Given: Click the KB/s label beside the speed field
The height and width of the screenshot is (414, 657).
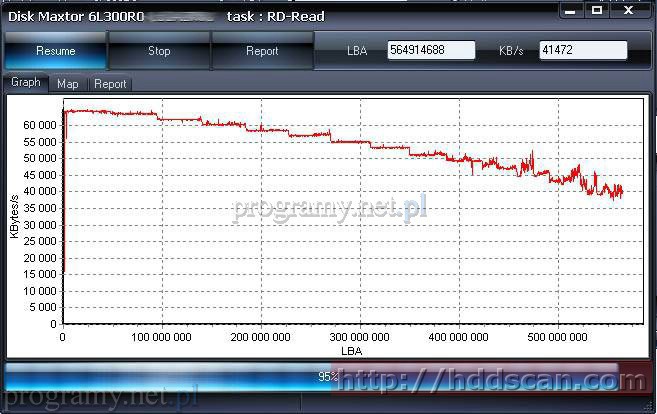Looking at the screenshot, I should tap(512, 51).
